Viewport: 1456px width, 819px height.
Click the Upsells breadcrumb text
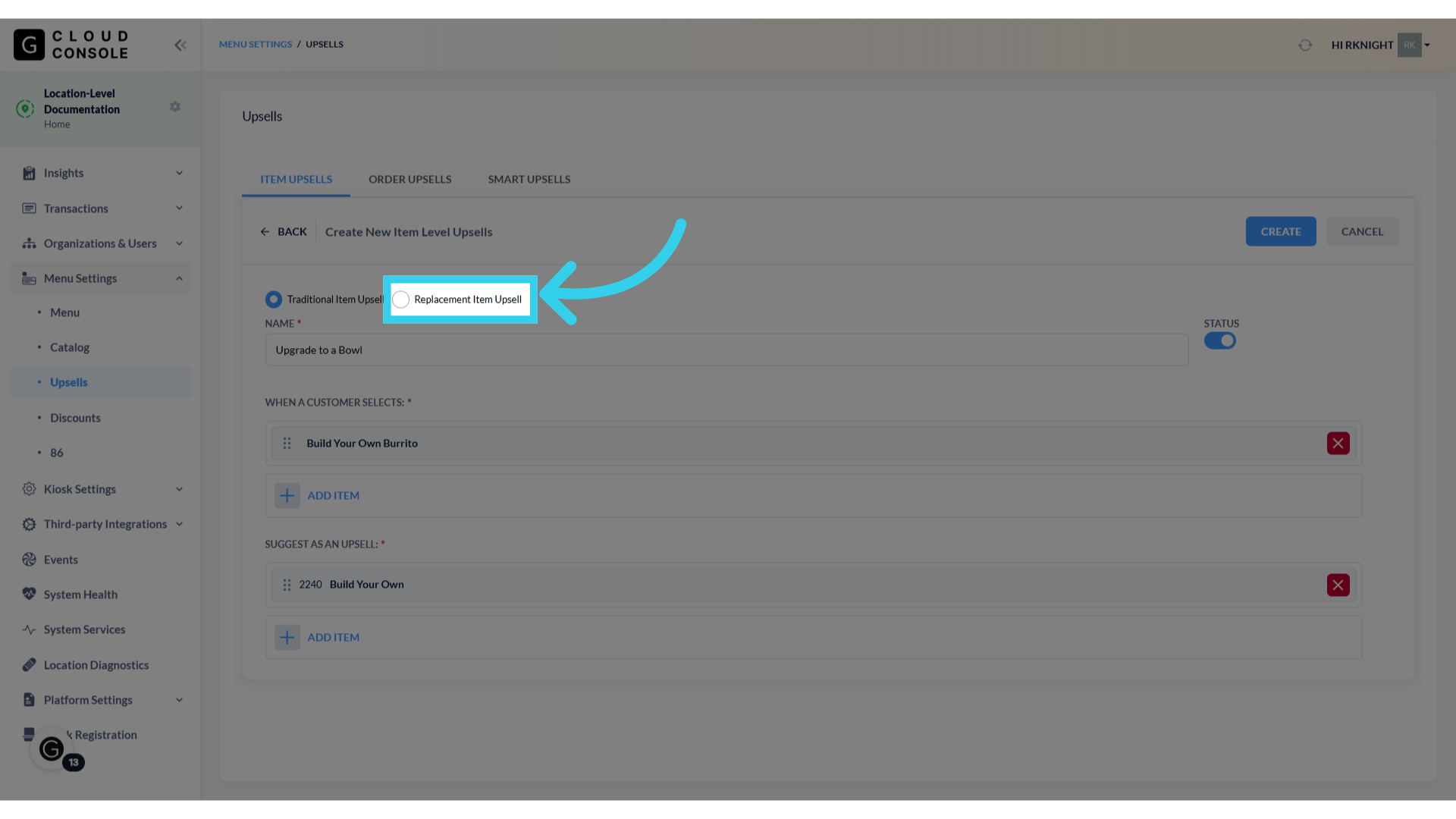[x=325, y=45]
